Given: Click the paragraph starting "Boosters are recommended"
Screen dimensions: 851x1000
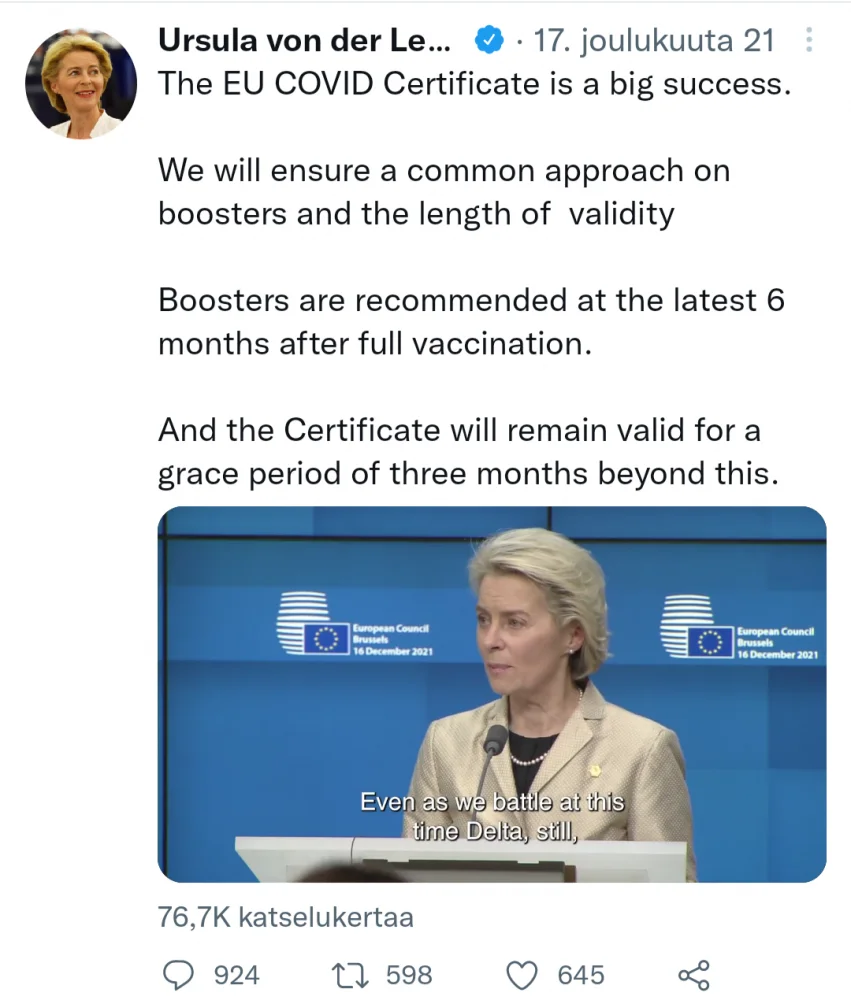Looking at the screenshot, I should (x=471, y=321).
